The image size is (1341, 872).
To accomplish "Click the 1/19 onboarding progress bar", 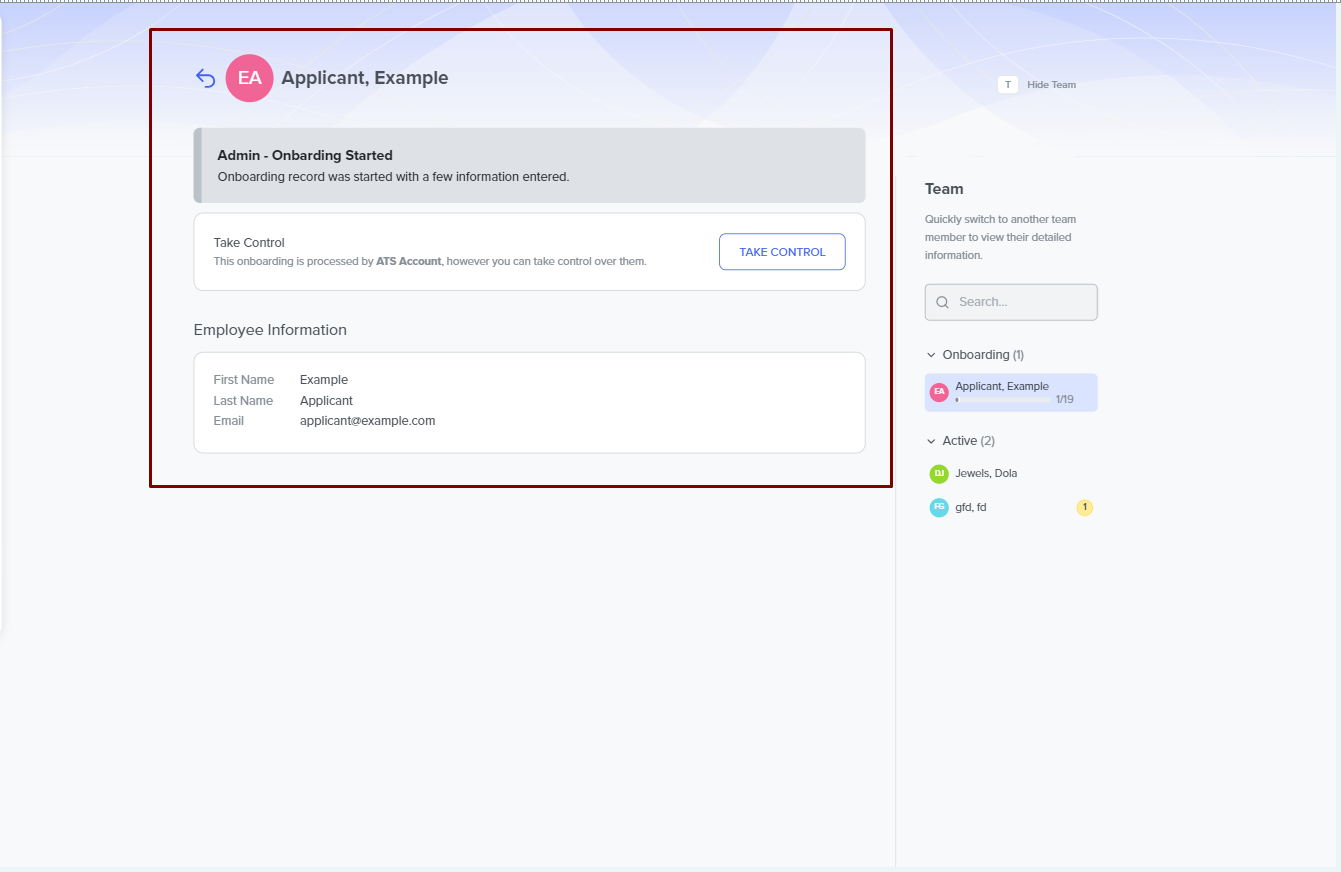I will [x=1003, y=400].
